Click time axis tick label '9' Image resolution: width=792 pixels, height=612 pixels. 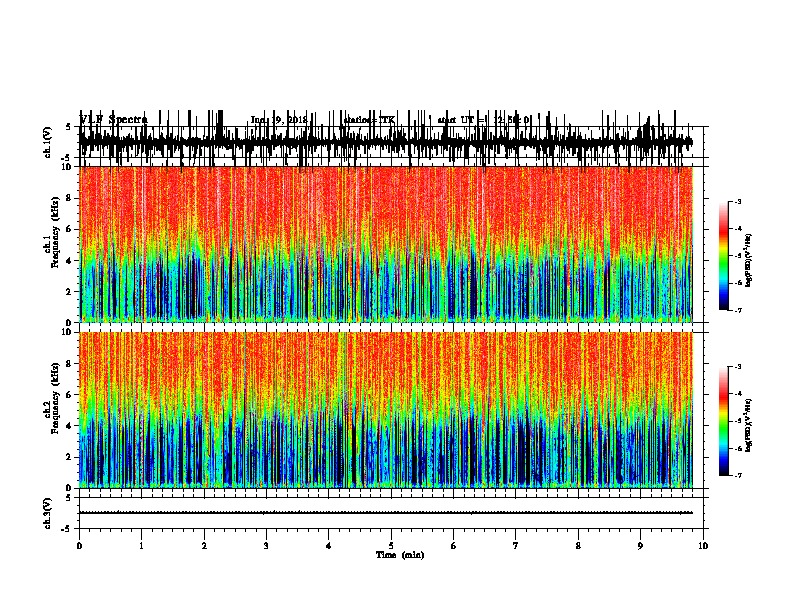tap(640, 546)
